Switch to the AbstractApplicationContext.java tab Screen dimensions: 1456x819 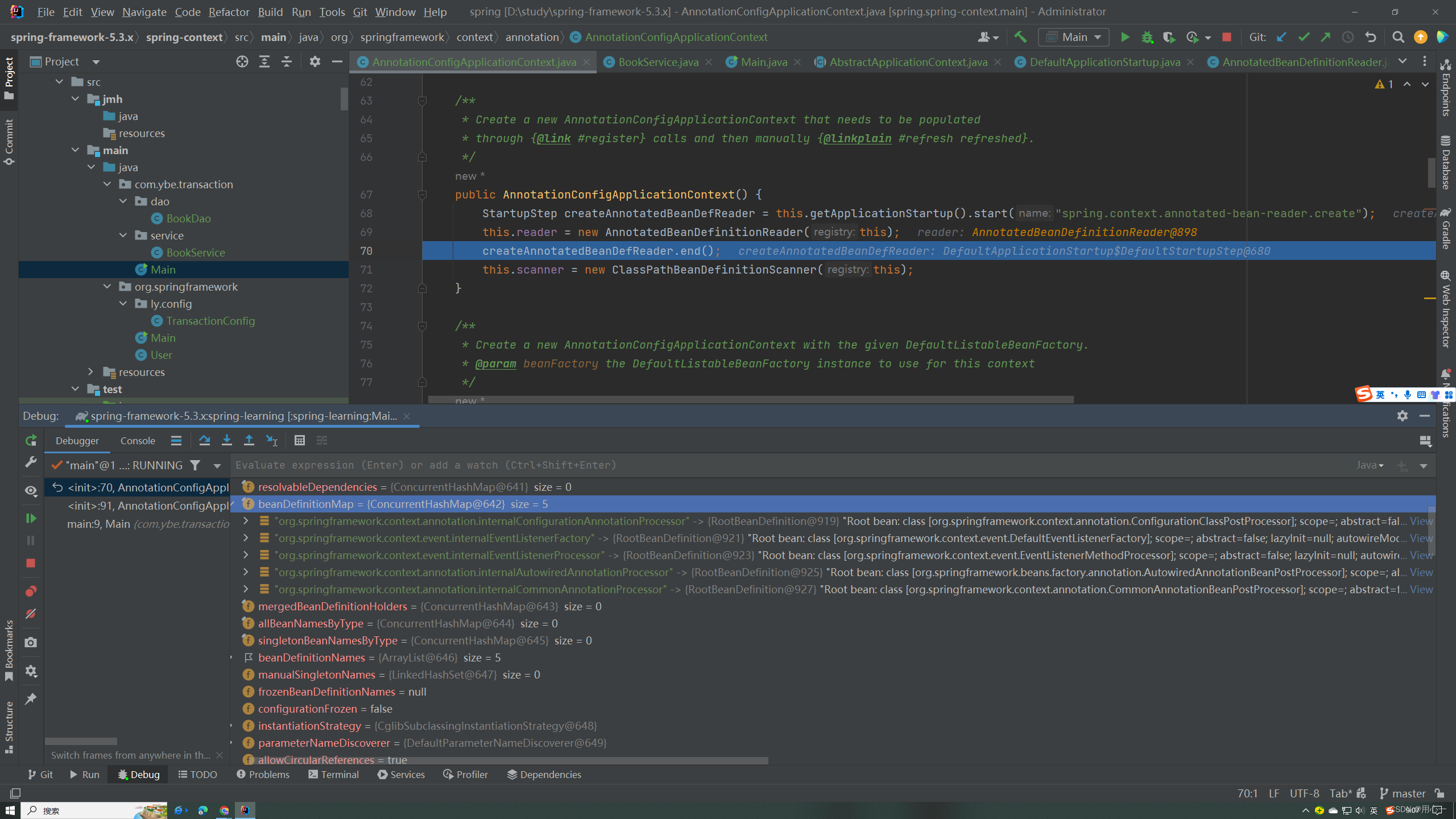[908, 62]
